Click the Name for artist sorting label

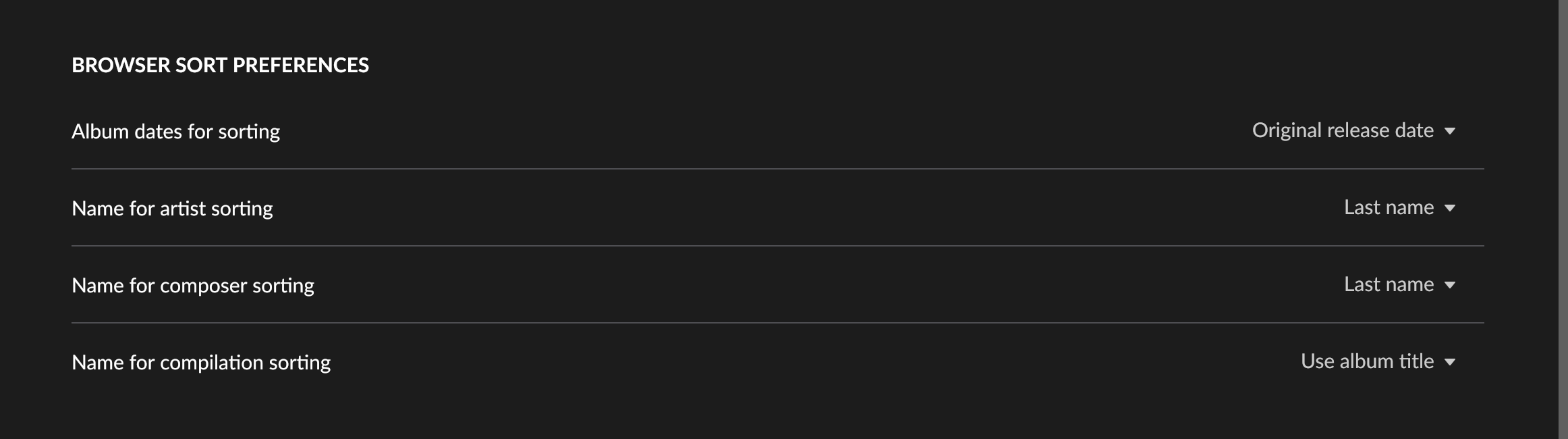tap(172, 208)
